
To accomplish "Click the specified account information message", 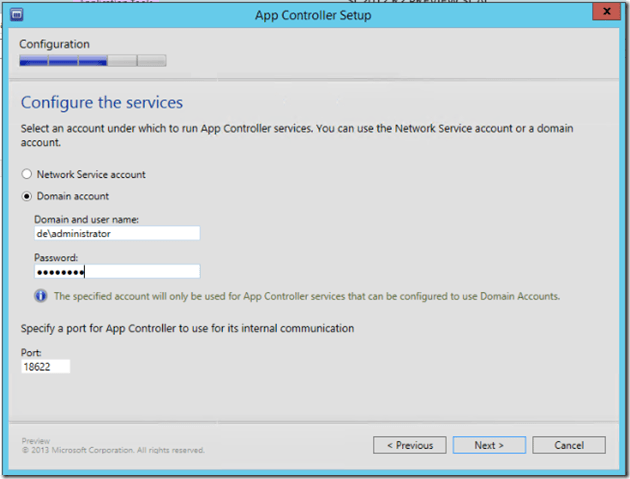I will click(x=303, y=296).
